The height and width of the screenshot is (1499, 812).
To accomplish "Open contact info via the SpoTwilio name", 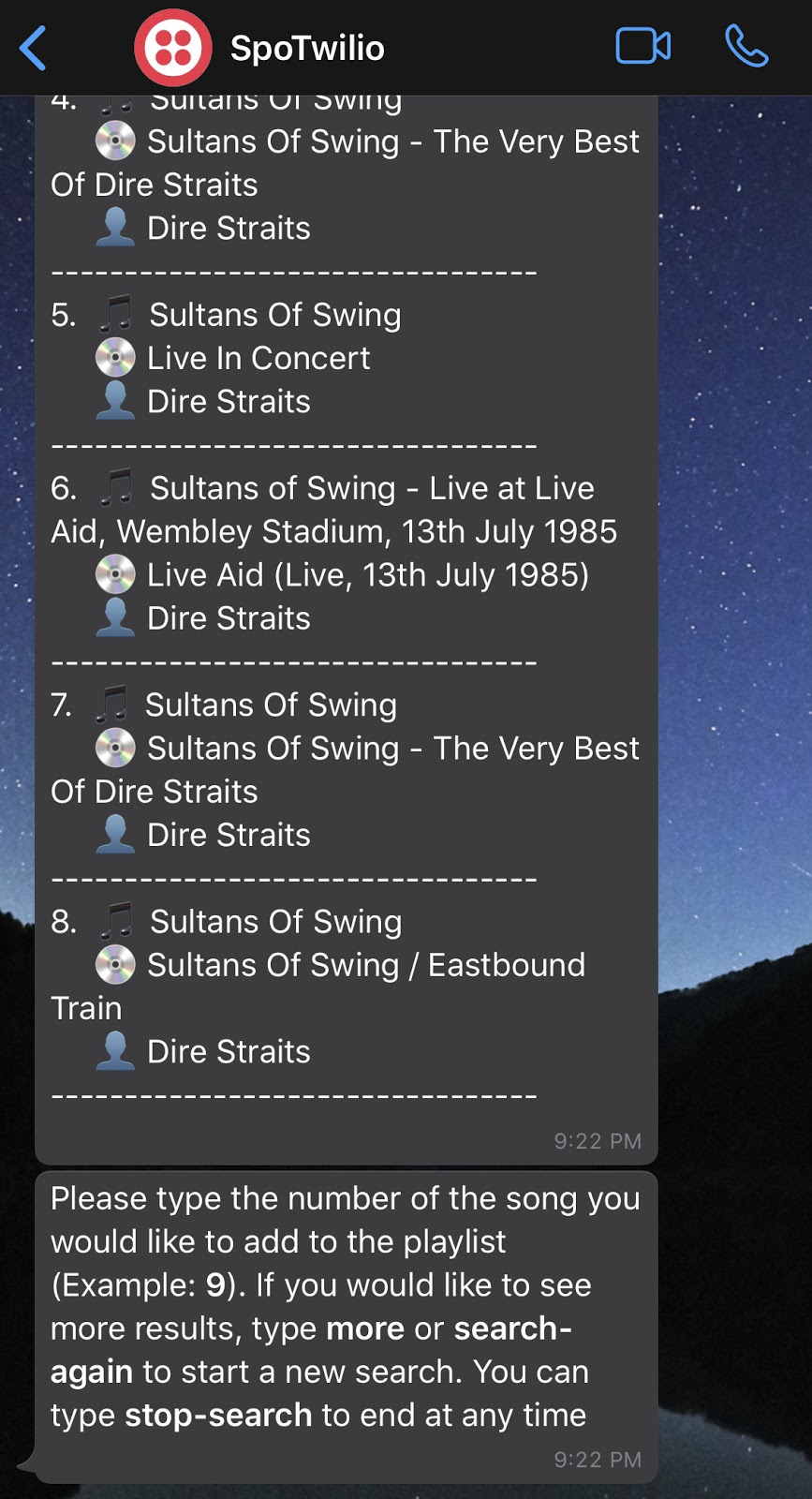I will click(x=307, y=48).
